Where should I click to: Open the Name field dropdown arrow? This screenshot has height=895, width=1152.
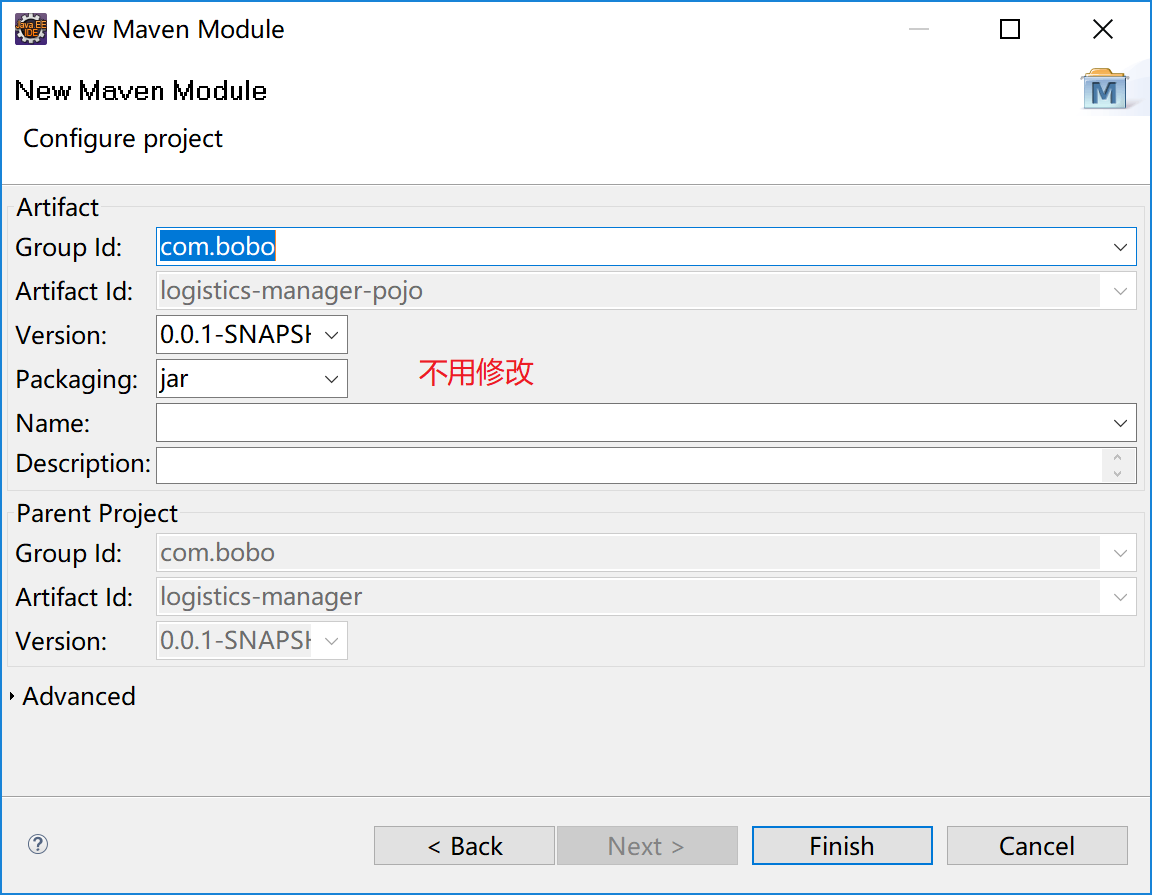click(1120, 423)
